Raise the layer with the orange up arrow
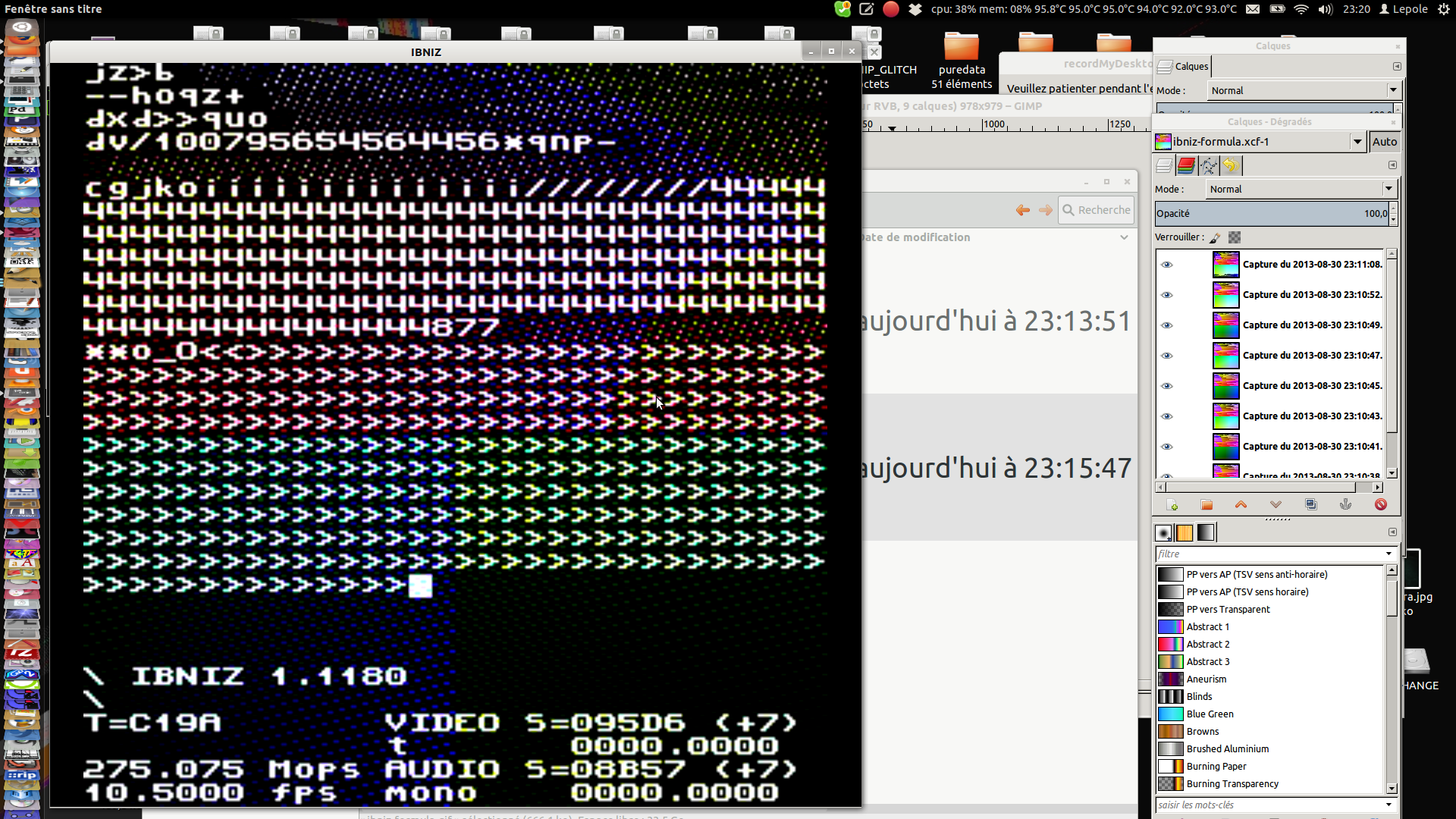1456x819 pixels. click(1241, 505)
